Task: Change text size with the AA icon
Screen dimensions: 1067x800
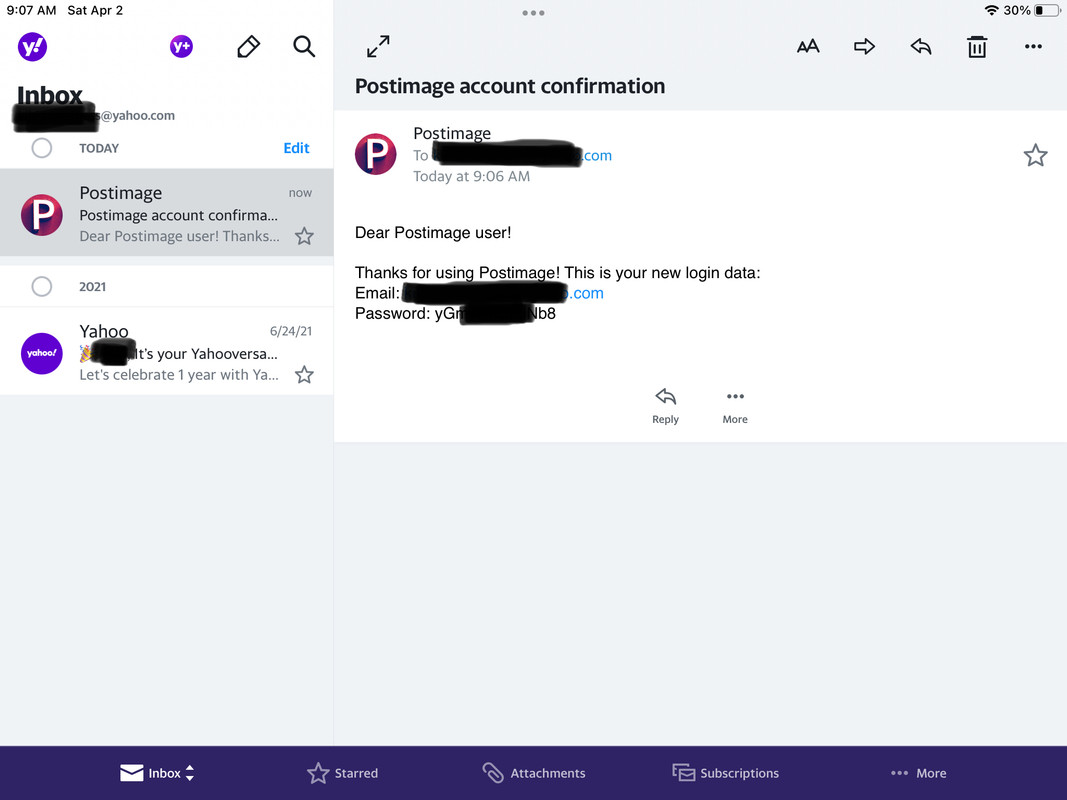Action: (x=808, y=46)
